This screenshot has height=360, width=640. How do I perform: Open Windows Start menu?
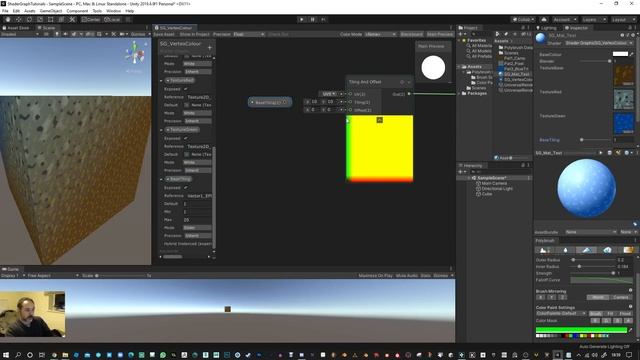click(x=7, y=355)
